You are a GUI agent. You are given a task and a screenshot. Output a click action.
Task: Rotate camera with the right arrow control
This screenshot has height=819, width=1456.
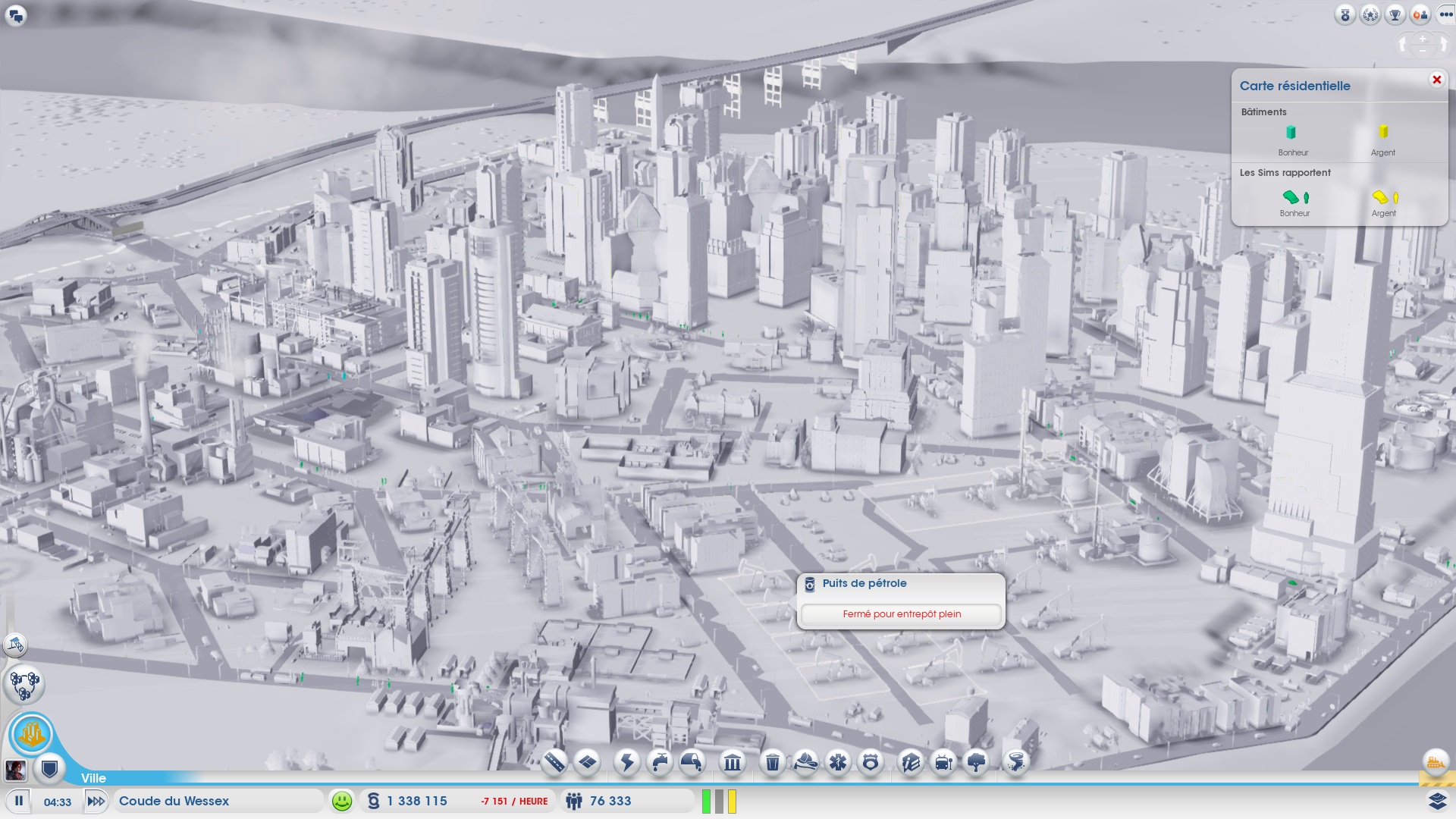point(1444,45)
